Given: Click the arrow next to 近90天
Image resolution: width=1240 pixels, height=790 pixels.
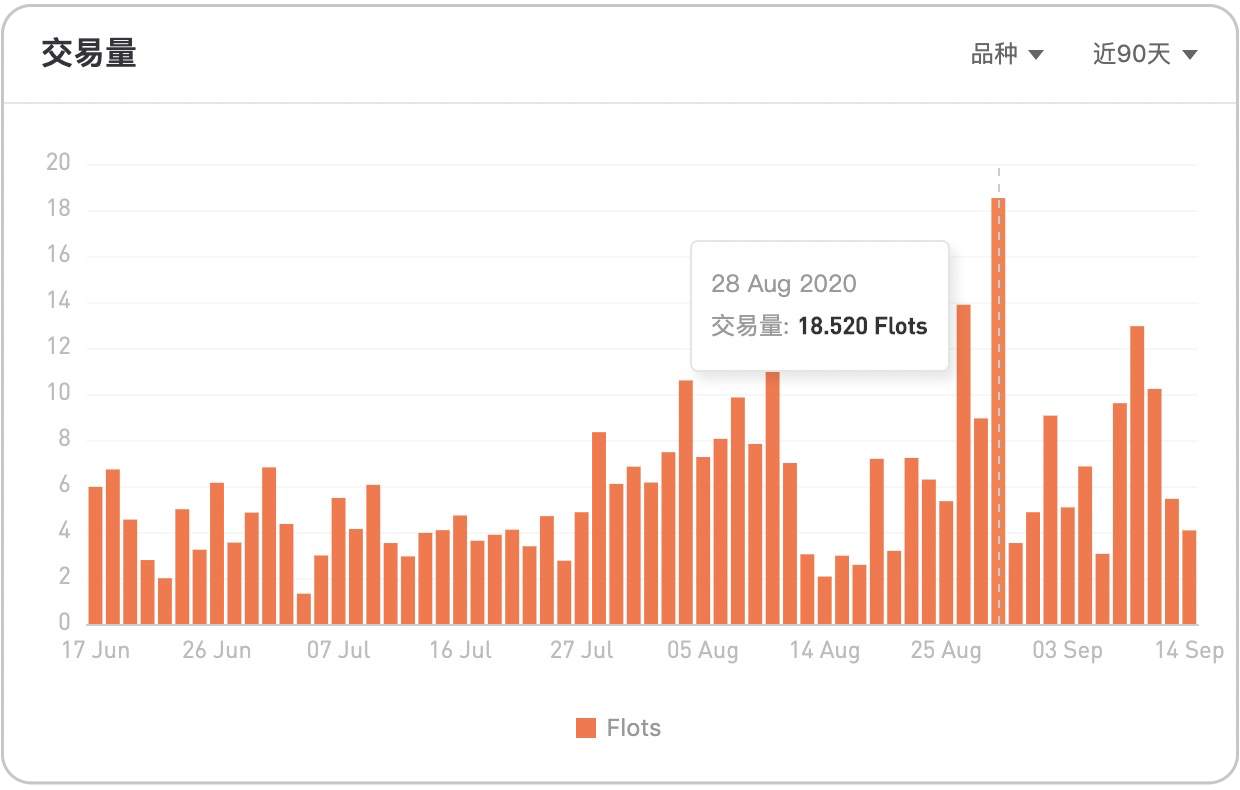Looking at the screenshot, I should pos(1190,55).
